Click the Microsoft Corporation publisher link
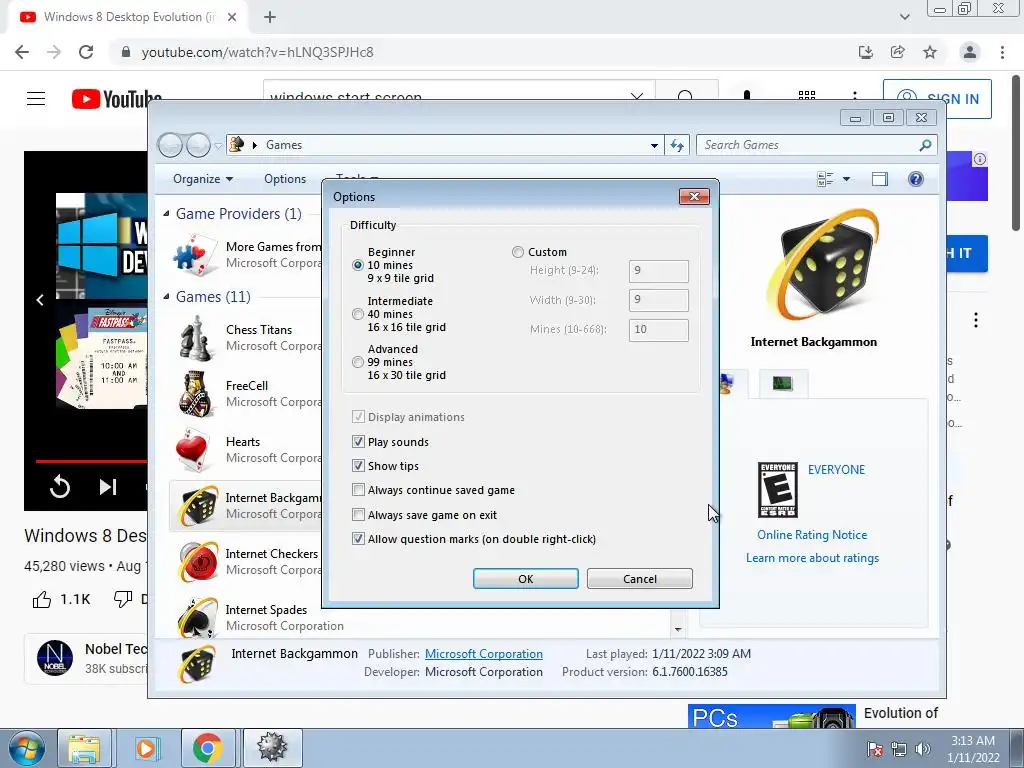Viewport: 1024px width, 768px height. [484, 654]
